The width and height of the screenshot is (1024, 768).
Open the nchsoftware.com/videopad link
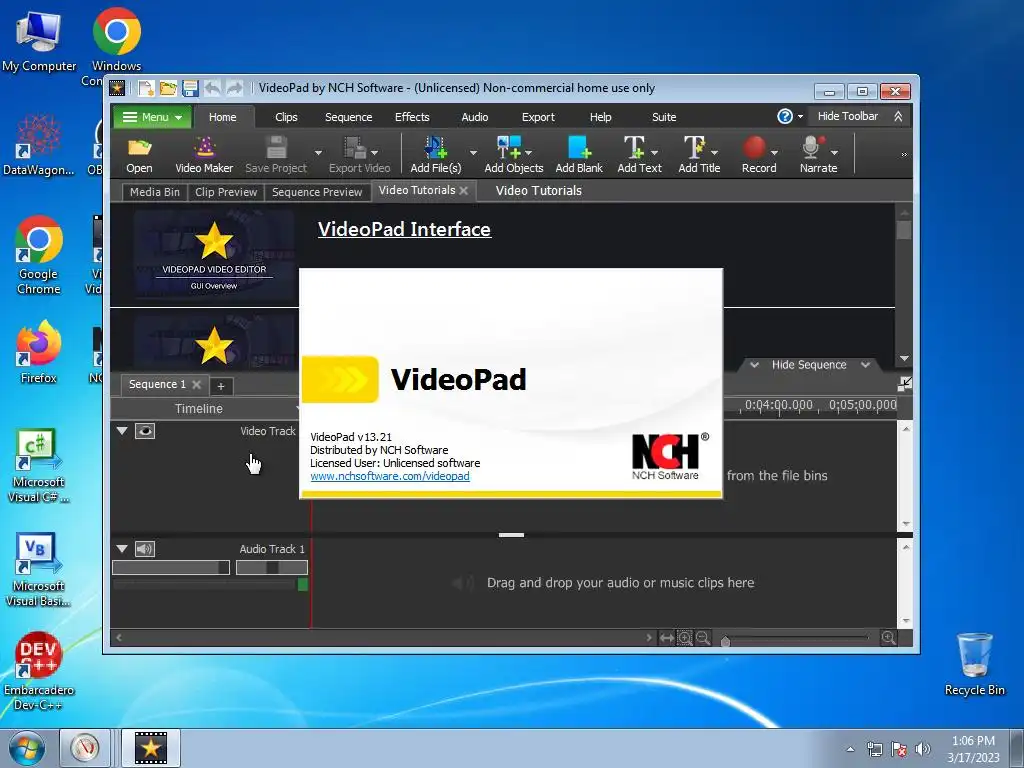coord(390,476)
